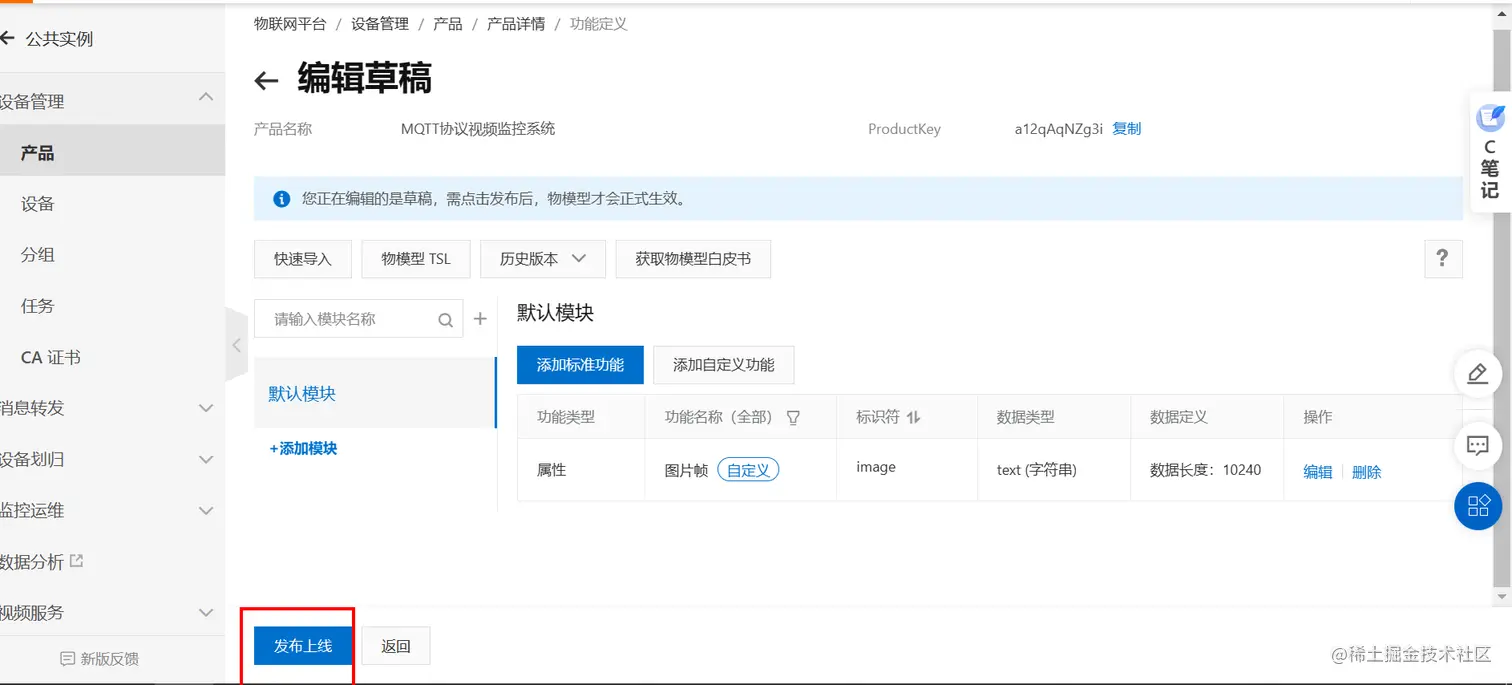Click the +添加模块 link

pyautogui.click(x=303, y=449)
